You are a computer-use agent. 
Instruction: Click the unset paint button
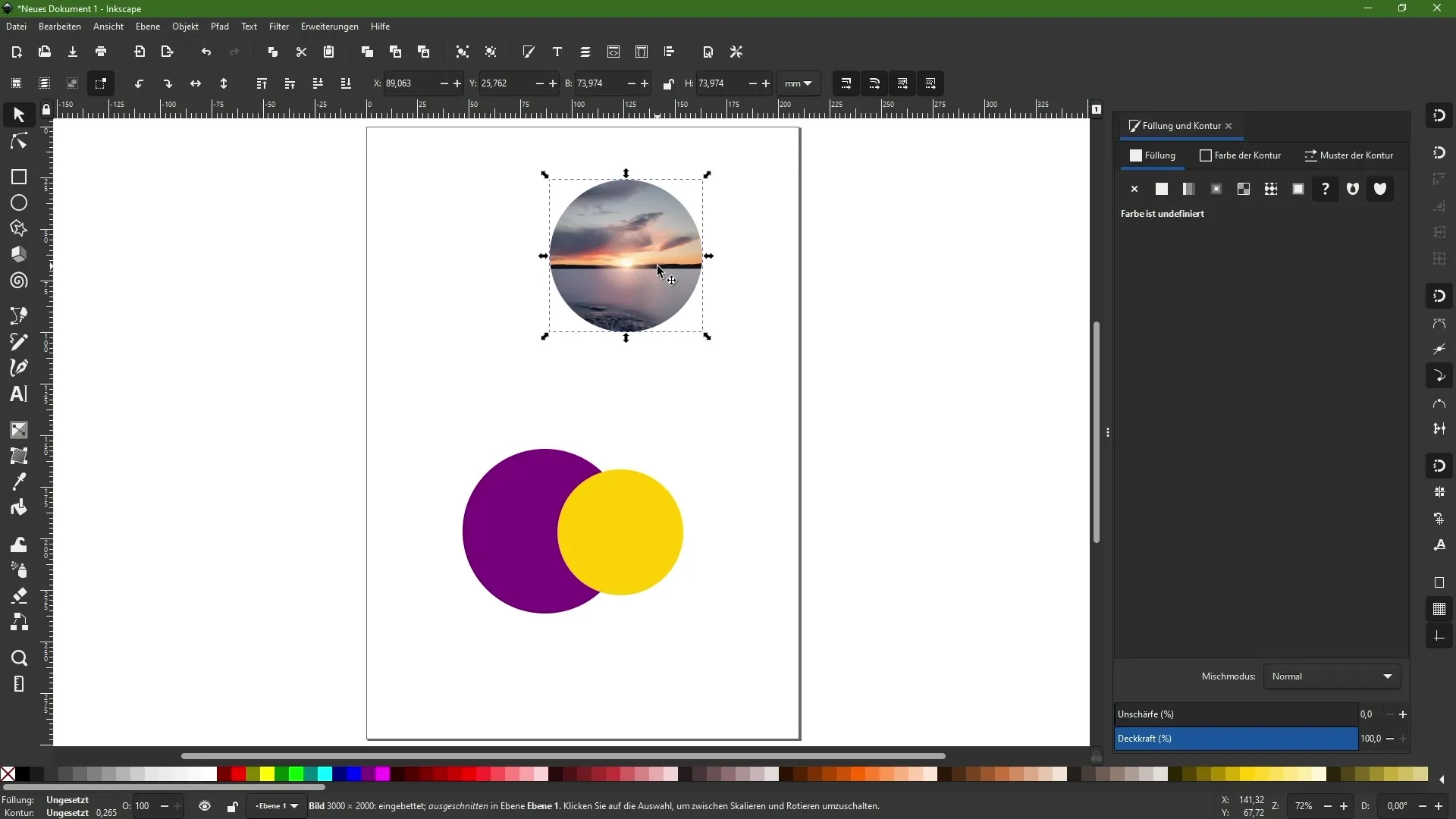click(1325, 189)
